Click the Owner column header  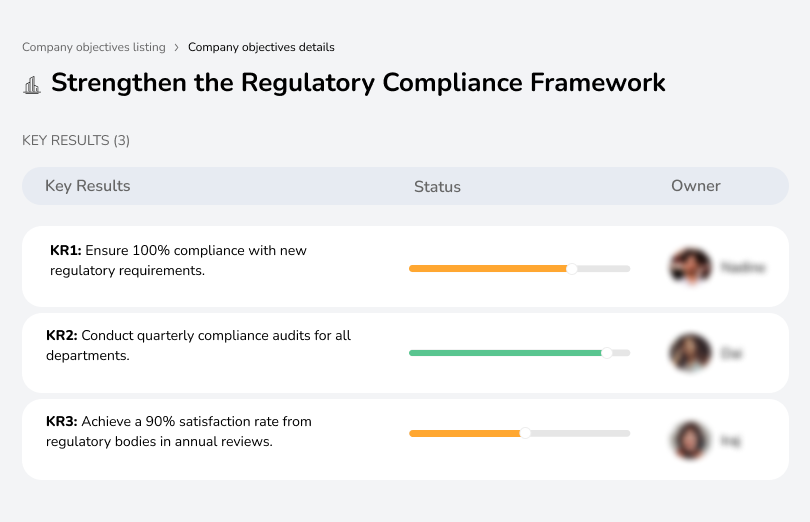pos(695,186)
